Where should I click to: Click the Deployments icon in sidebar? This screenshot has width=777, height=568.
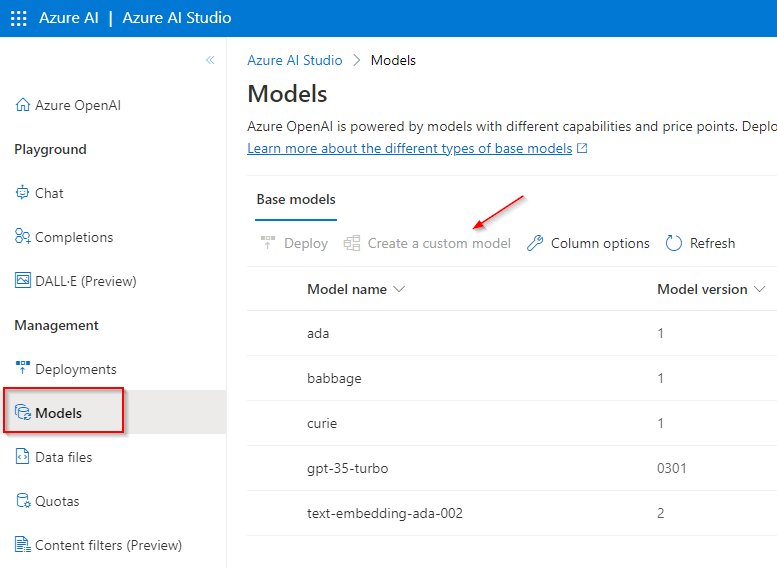click(x=22, y=368)
